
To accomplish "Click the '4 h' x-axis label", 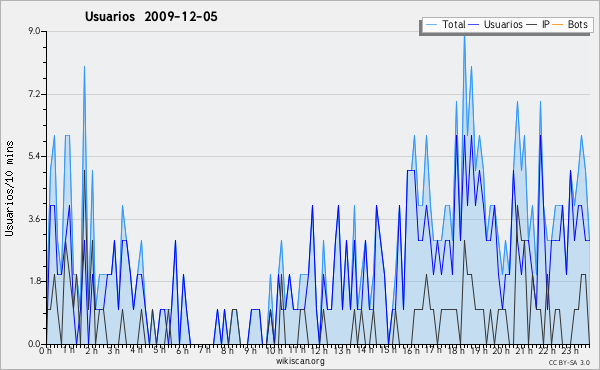I will [136, 350].
